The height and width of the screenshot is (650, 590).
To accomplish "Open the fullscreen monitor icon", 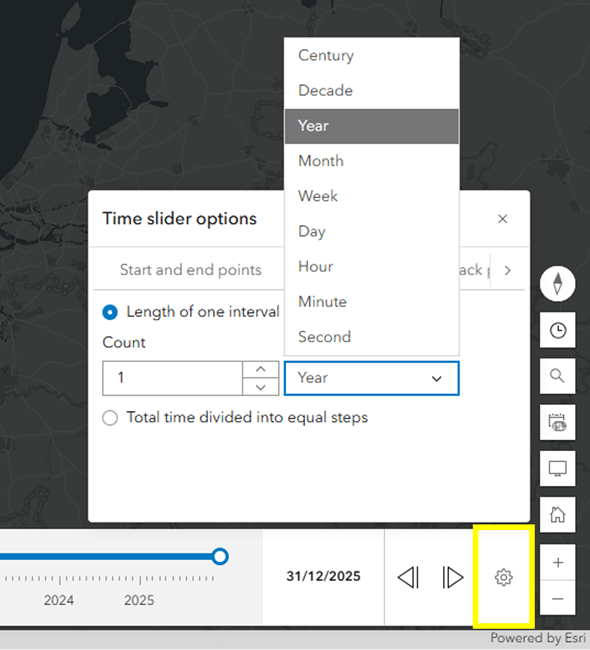I will pos(557,468).
